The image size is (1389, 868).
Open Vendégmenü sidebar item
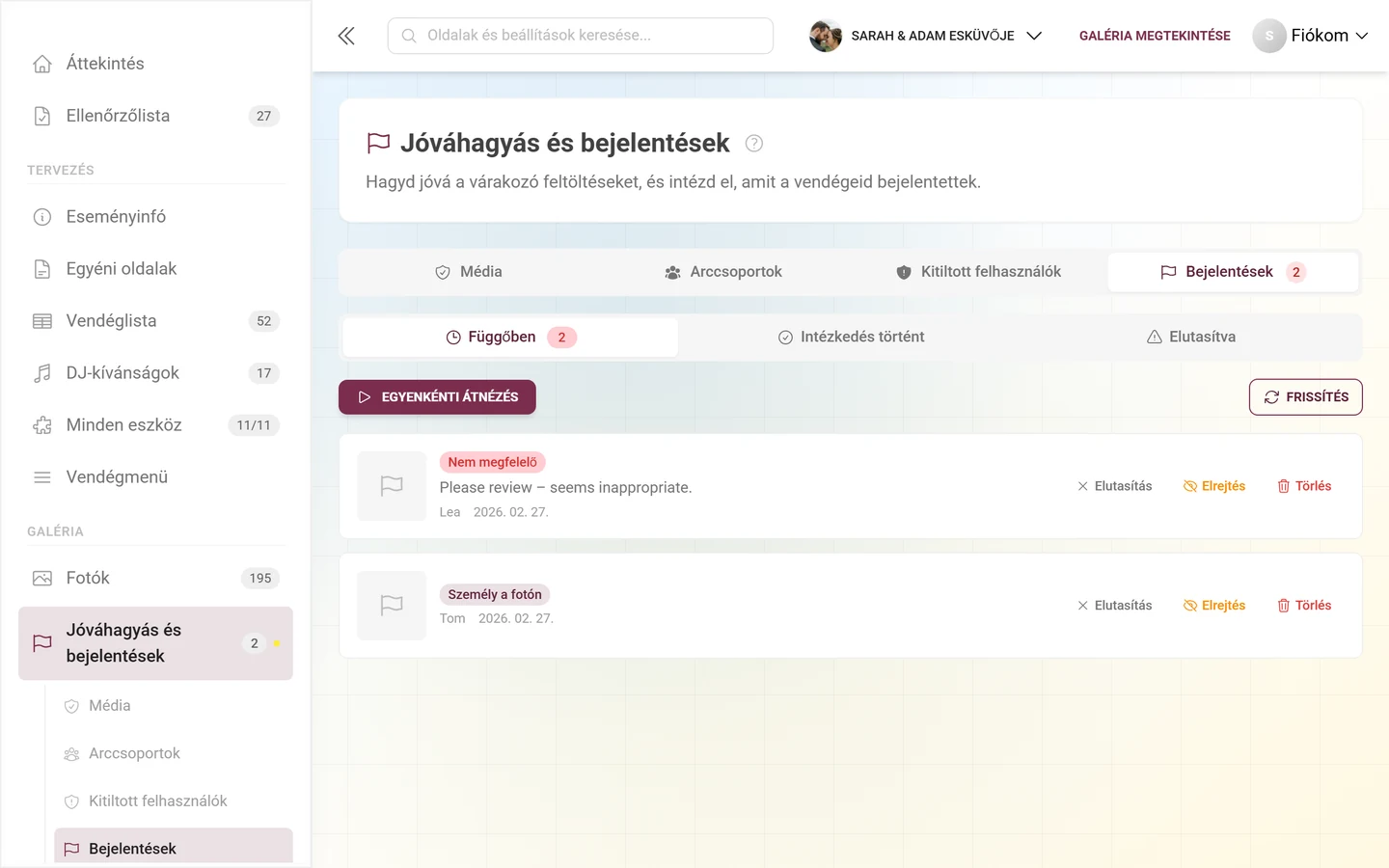pyautogui.click(x=155, y=477)
